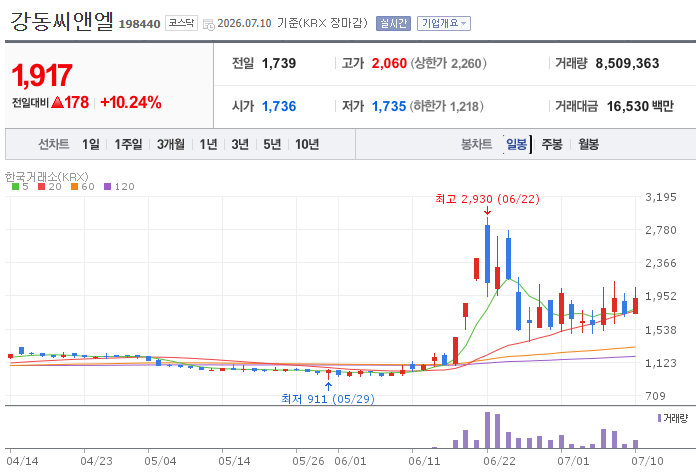Click the 거래량 value 8,509,363
696x476 pixels.
[x=627, y=63]
